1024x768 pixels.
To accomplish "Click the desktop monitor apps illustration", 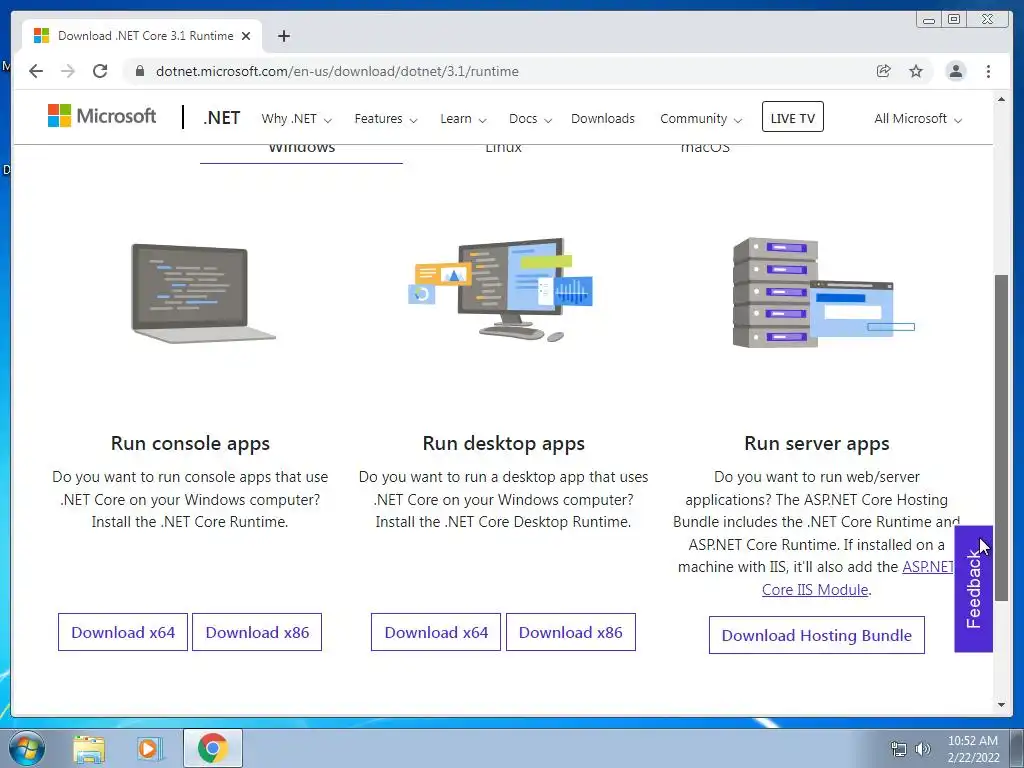I will coord(501,289).
